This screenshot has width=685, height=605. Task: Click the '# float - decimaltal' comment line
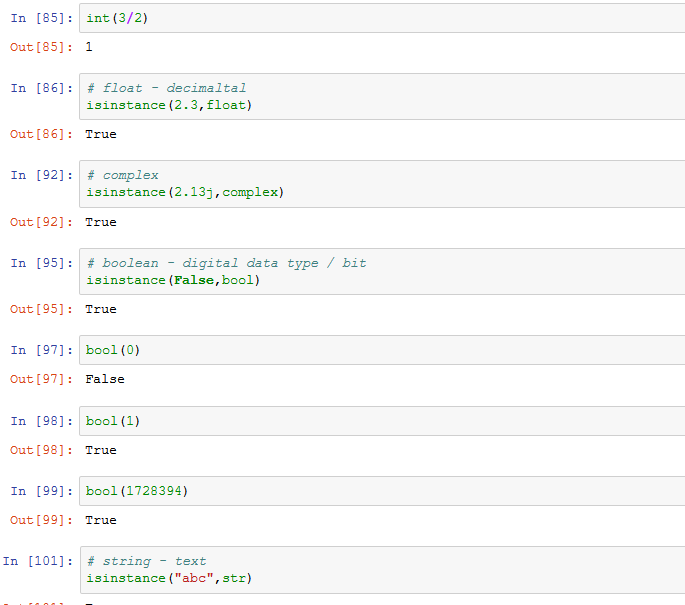coord(166,88)
